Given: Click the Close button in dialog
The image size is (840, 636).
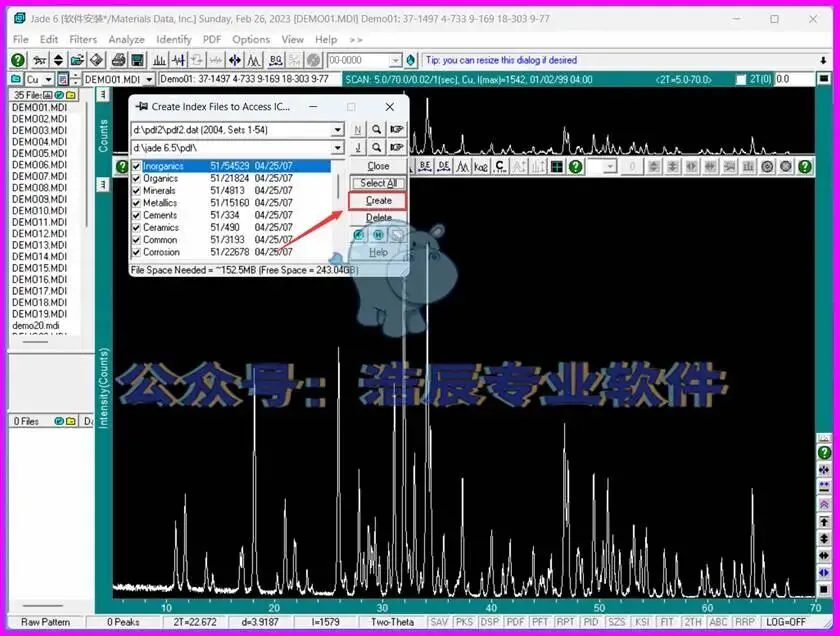Looking at the screenshot, I should click(378, 166).
